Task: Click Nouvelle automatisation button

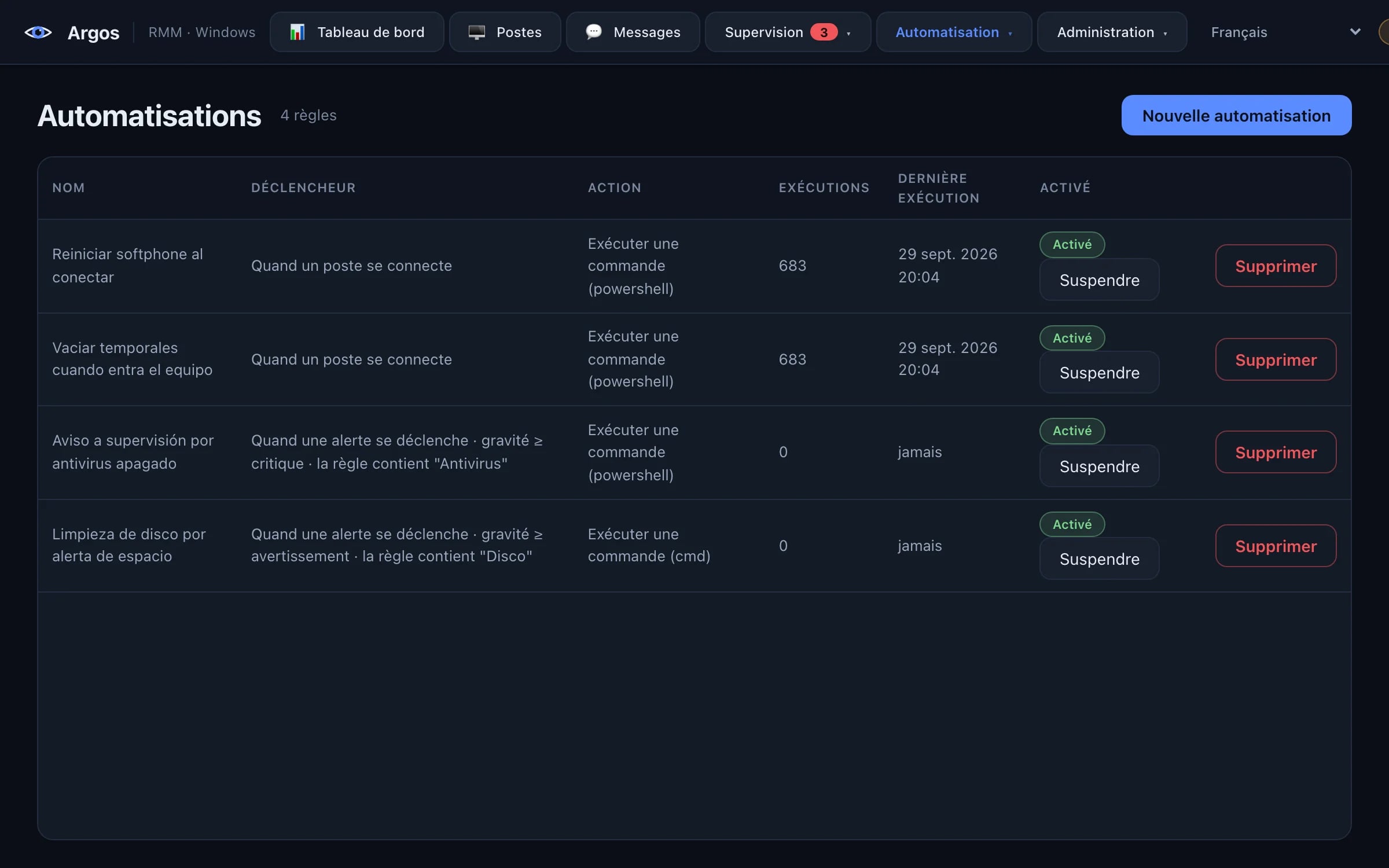Action: (x=1236, y=116)
